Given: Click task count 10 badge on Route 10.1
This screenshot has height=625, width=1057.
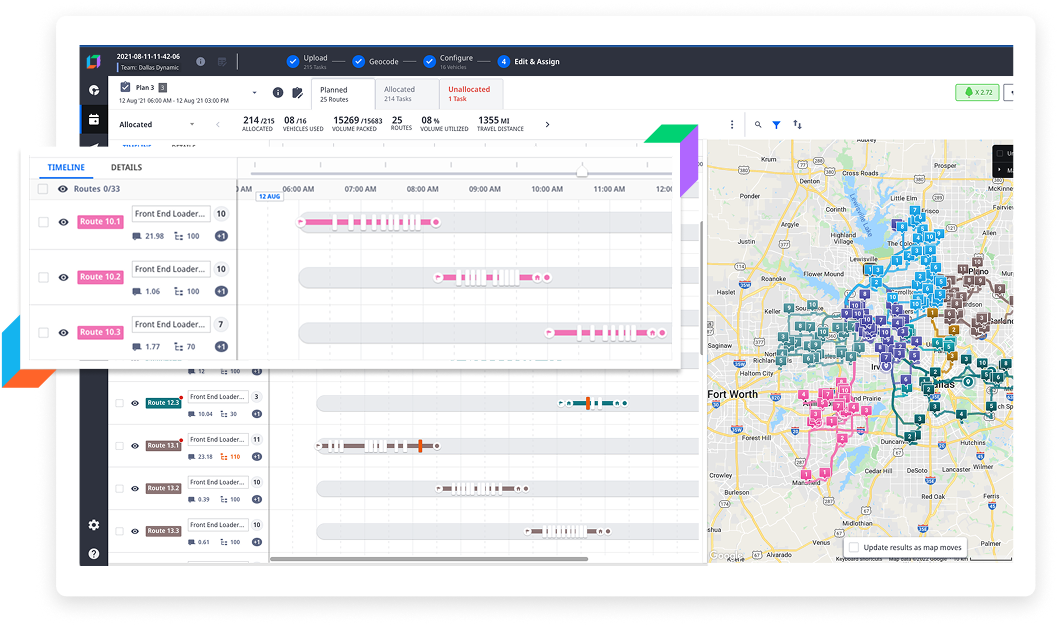Looking at the screenshot, I should tap(221, 214).
